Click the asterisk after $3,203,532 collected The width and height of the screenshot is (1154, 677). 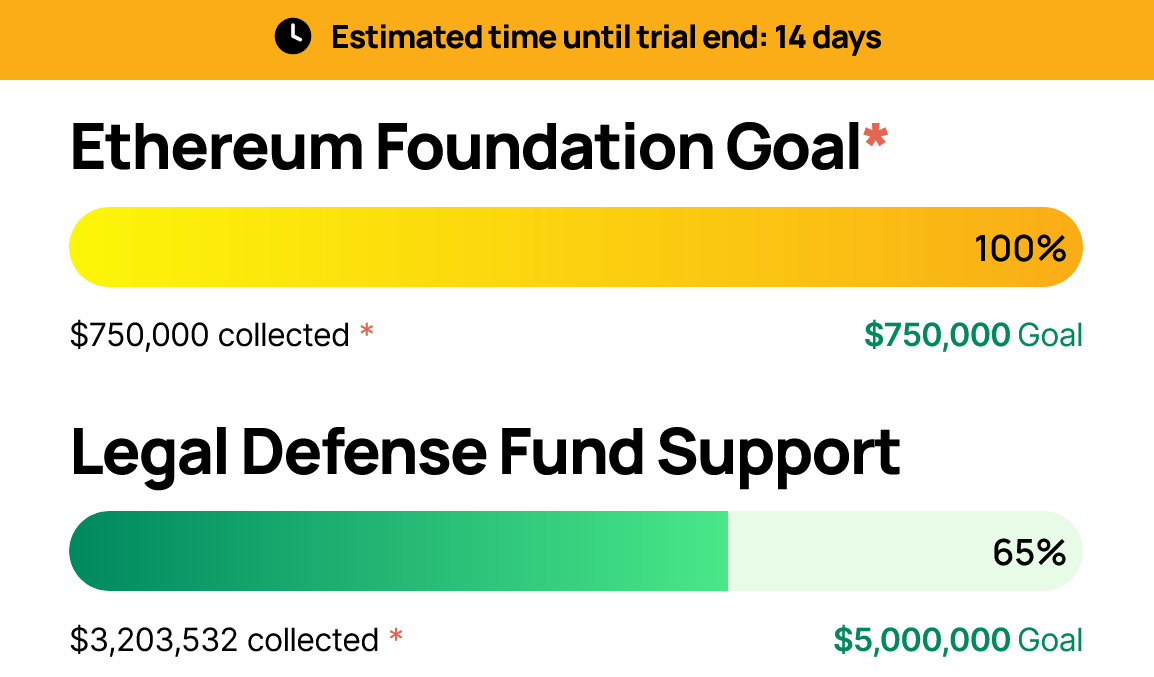[x=397, y=633]
